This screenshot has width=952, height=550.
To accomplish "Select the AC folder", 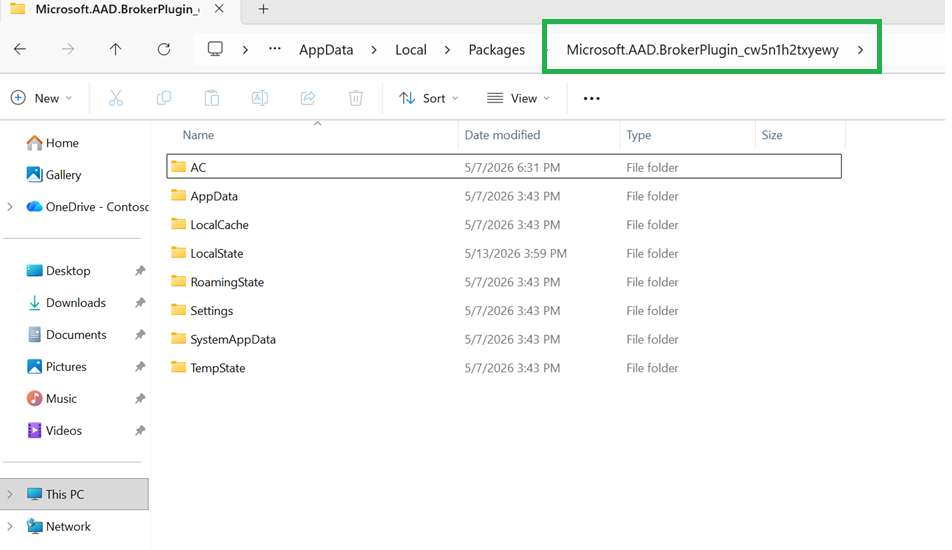I will point(504,167).
